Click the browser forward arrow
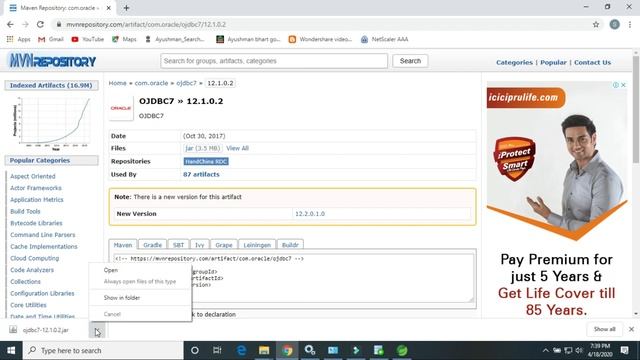Image resolution: width=640 pixels, height=360 pixels. (25, 24)
